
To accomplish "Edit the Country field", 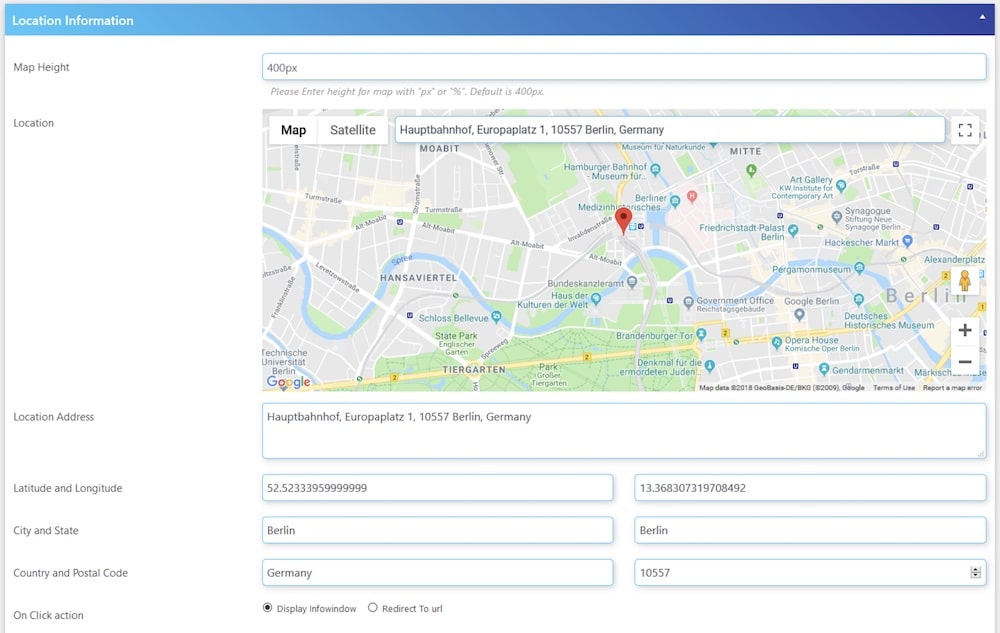I will [x=438, y=572].
